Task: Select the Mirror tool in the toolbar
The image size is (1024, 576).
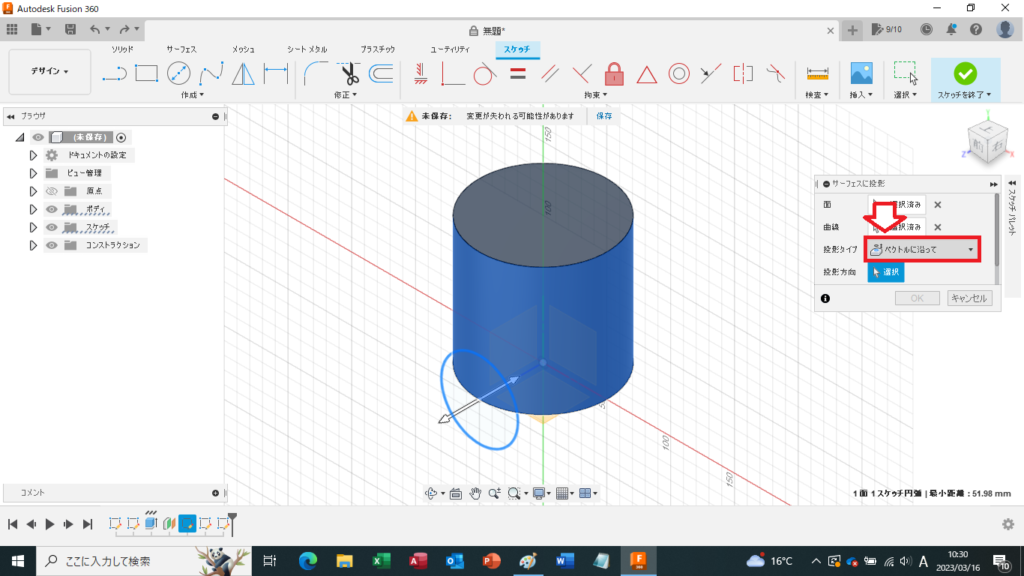Action: (x=244, y=74)
